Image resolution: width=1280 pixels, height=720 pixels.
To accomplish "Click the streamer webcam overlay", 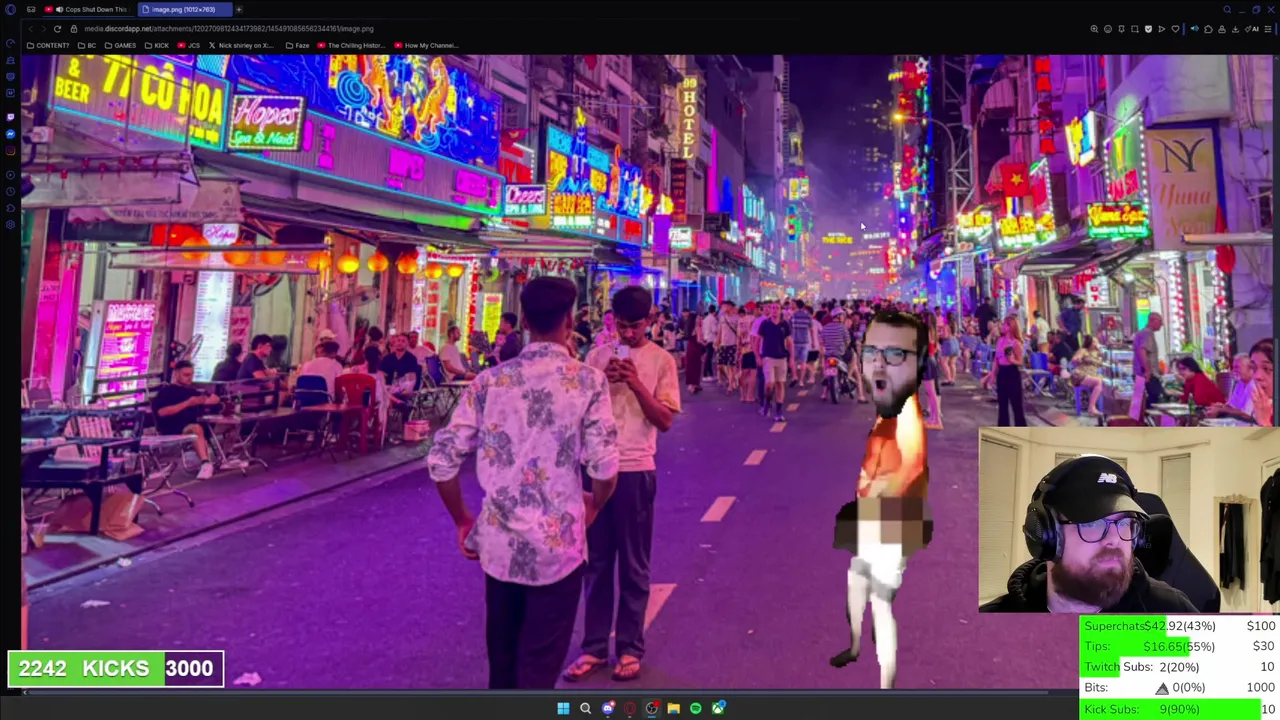I will pos(1129,520).
